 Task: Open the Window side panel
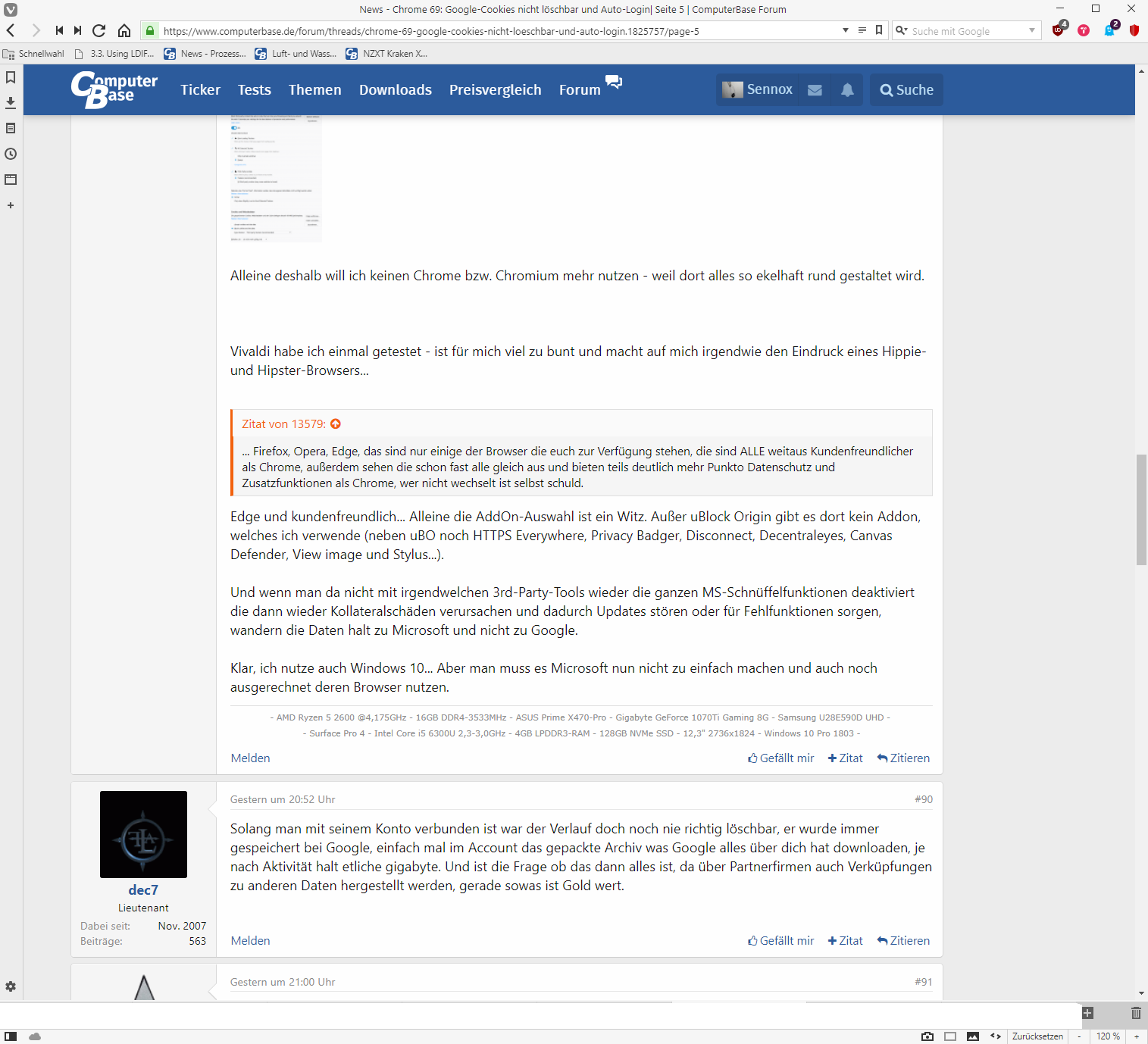click(x=11, y=180)
